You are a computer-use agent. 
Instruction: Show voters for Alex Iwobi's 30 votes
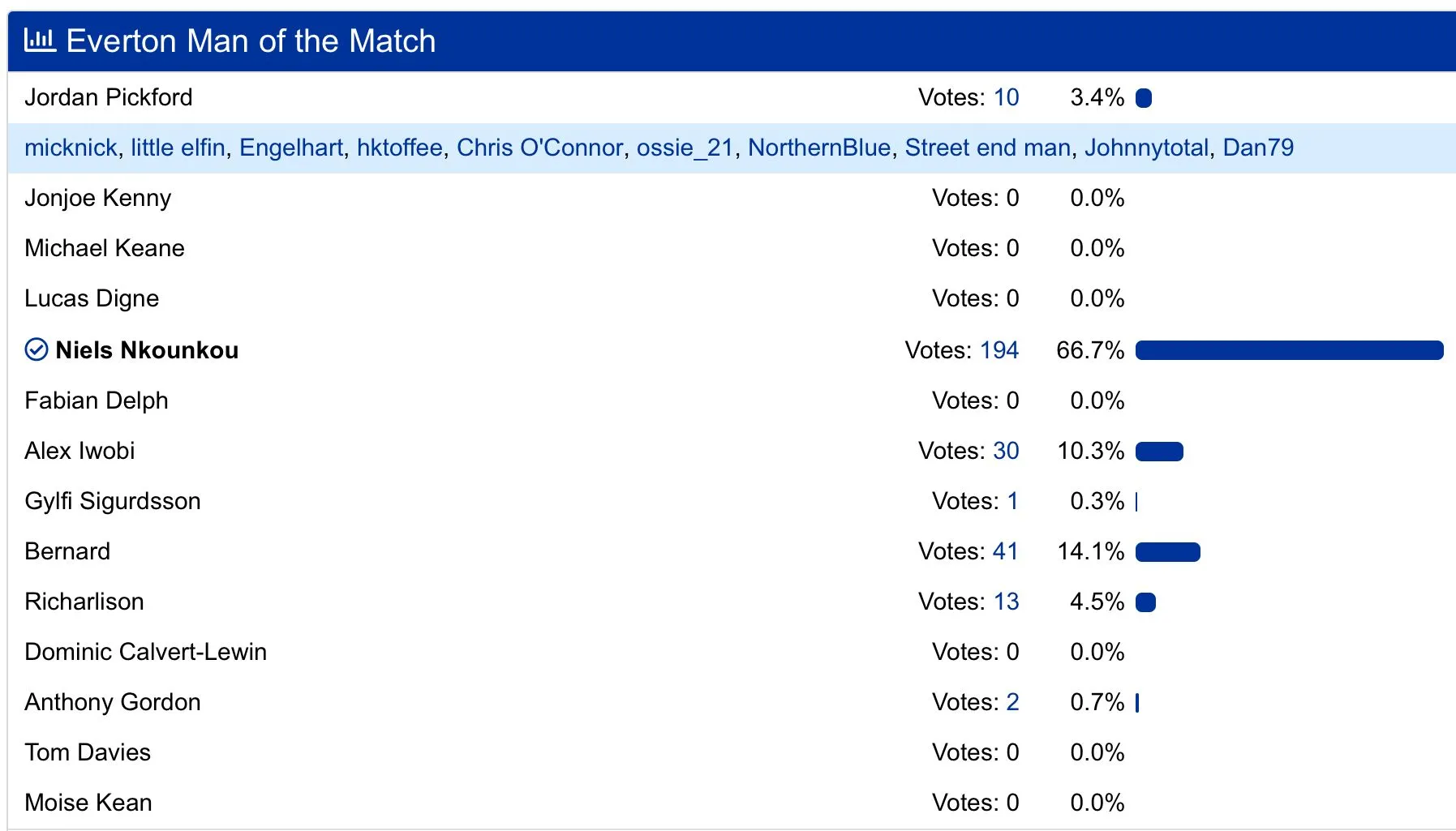tap(1006, 451)
